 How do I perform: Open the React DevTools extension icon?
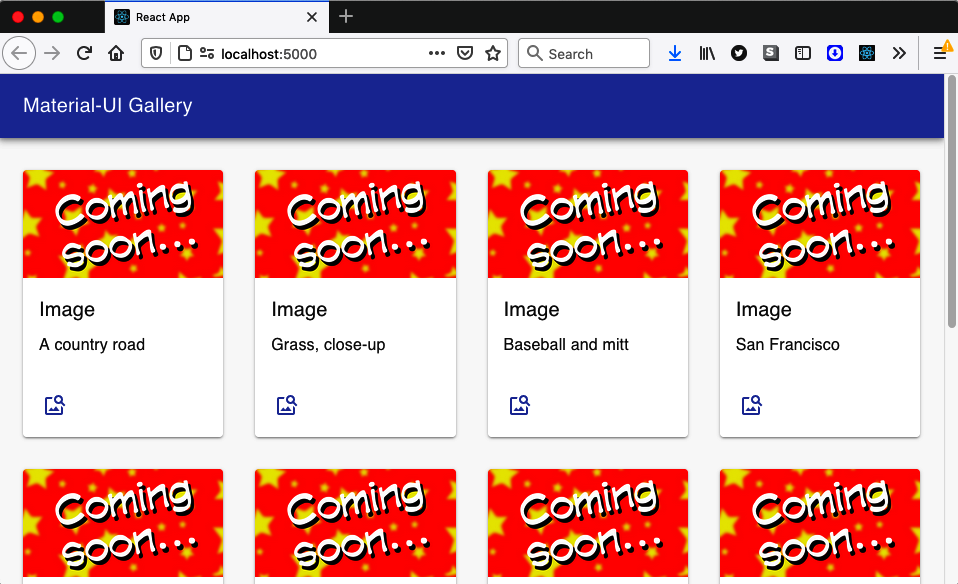(x=866, y=54)
